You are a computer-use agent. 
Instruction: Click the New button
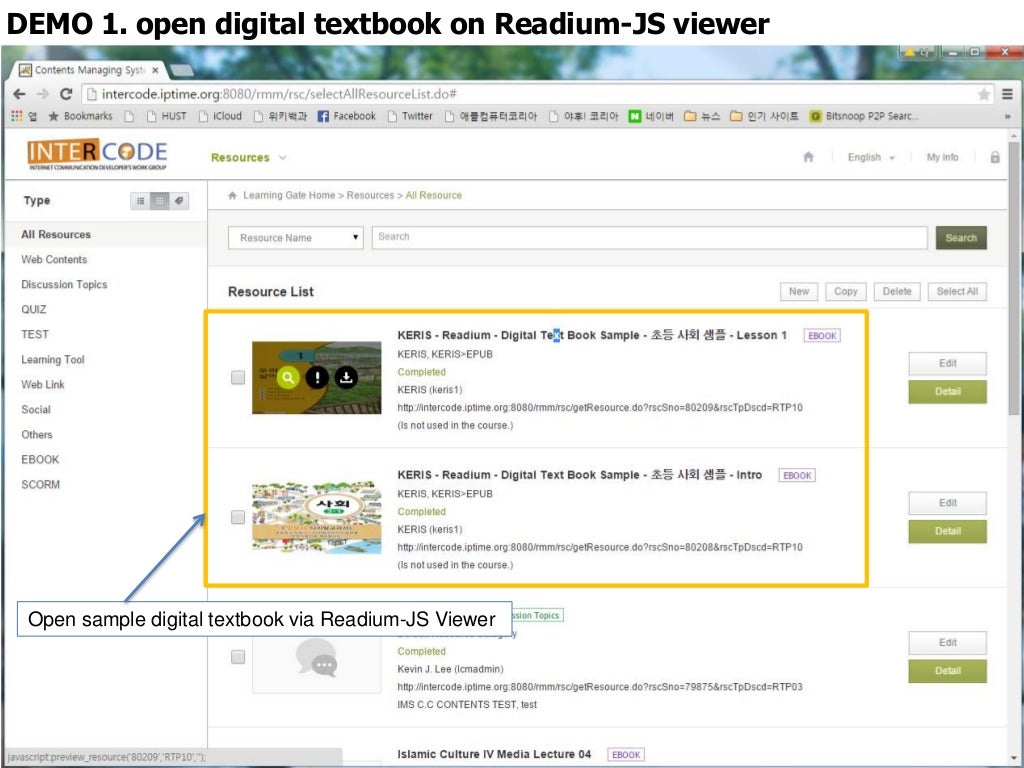point(799,291)
